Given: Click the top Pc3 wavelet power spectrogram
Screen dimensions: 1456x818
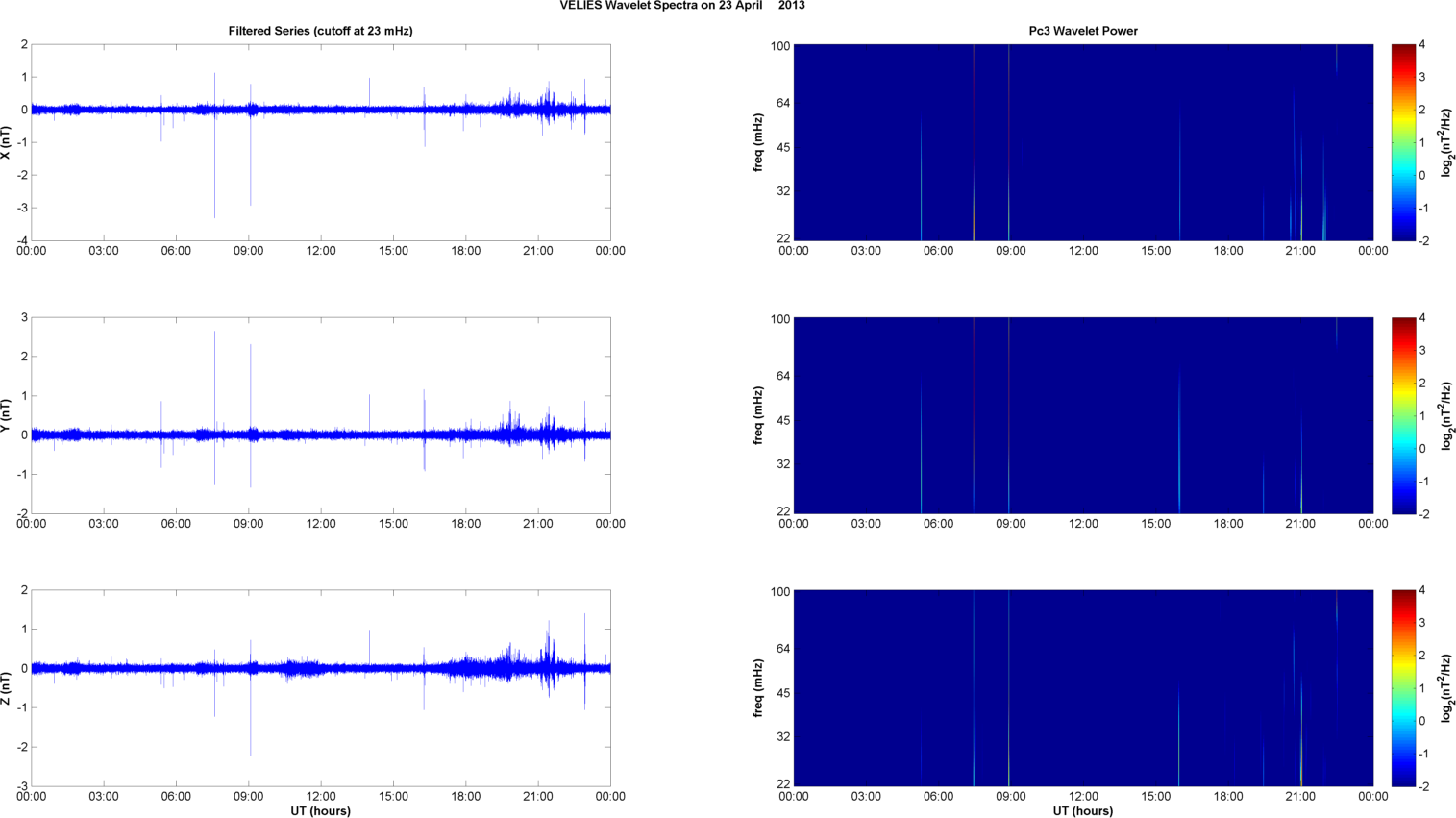Looking at the screenshot, I should pos(1083,142).
